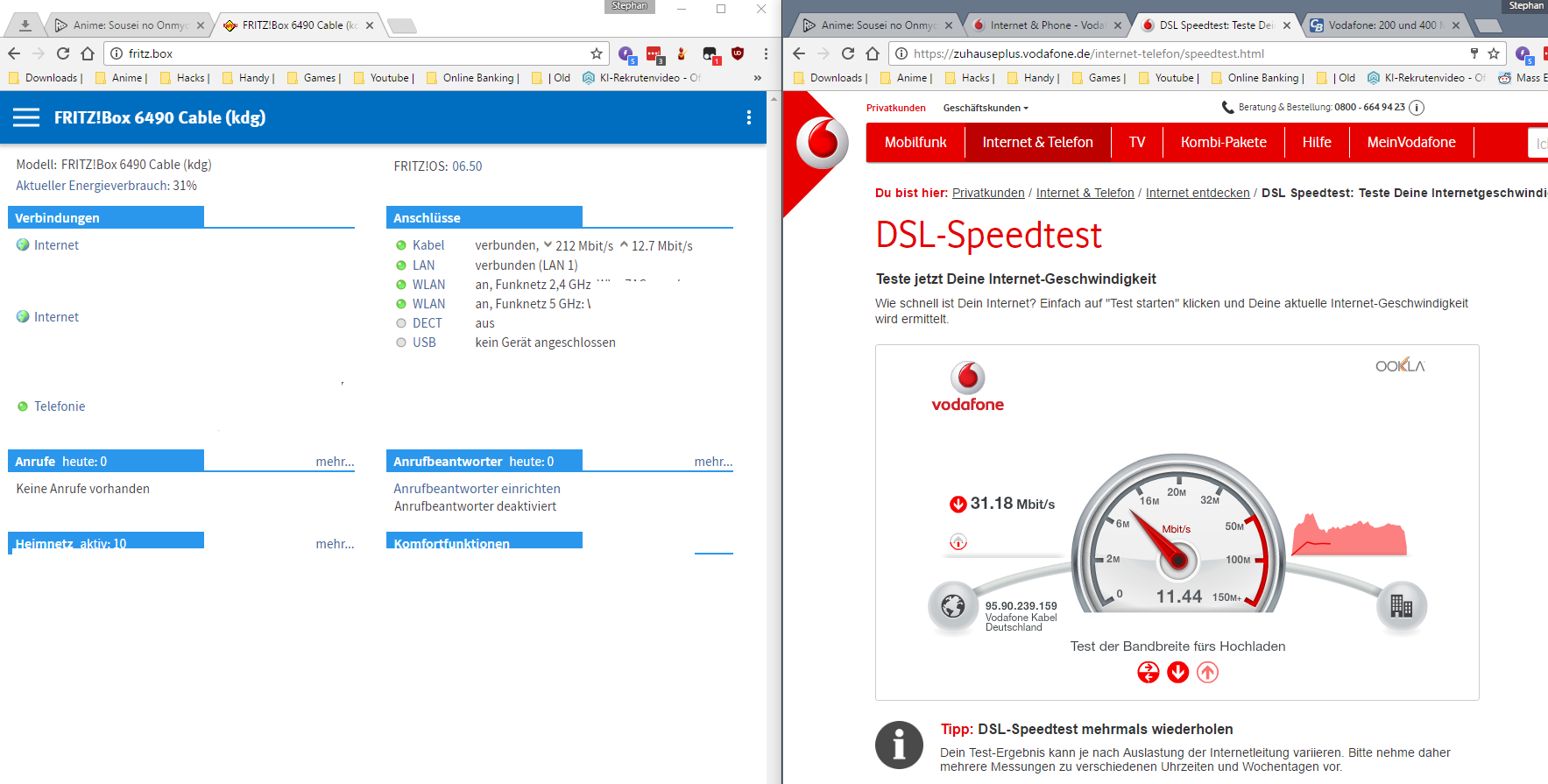Viewport: 1548px width, 784px height.
Task: Open the Hilfe navigation item
Action: 1317,142
